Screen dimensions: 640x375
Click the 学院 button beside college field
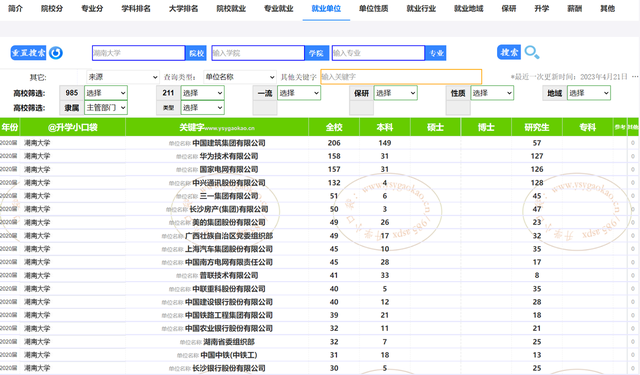pyautogui.click(x=316, y=53)
